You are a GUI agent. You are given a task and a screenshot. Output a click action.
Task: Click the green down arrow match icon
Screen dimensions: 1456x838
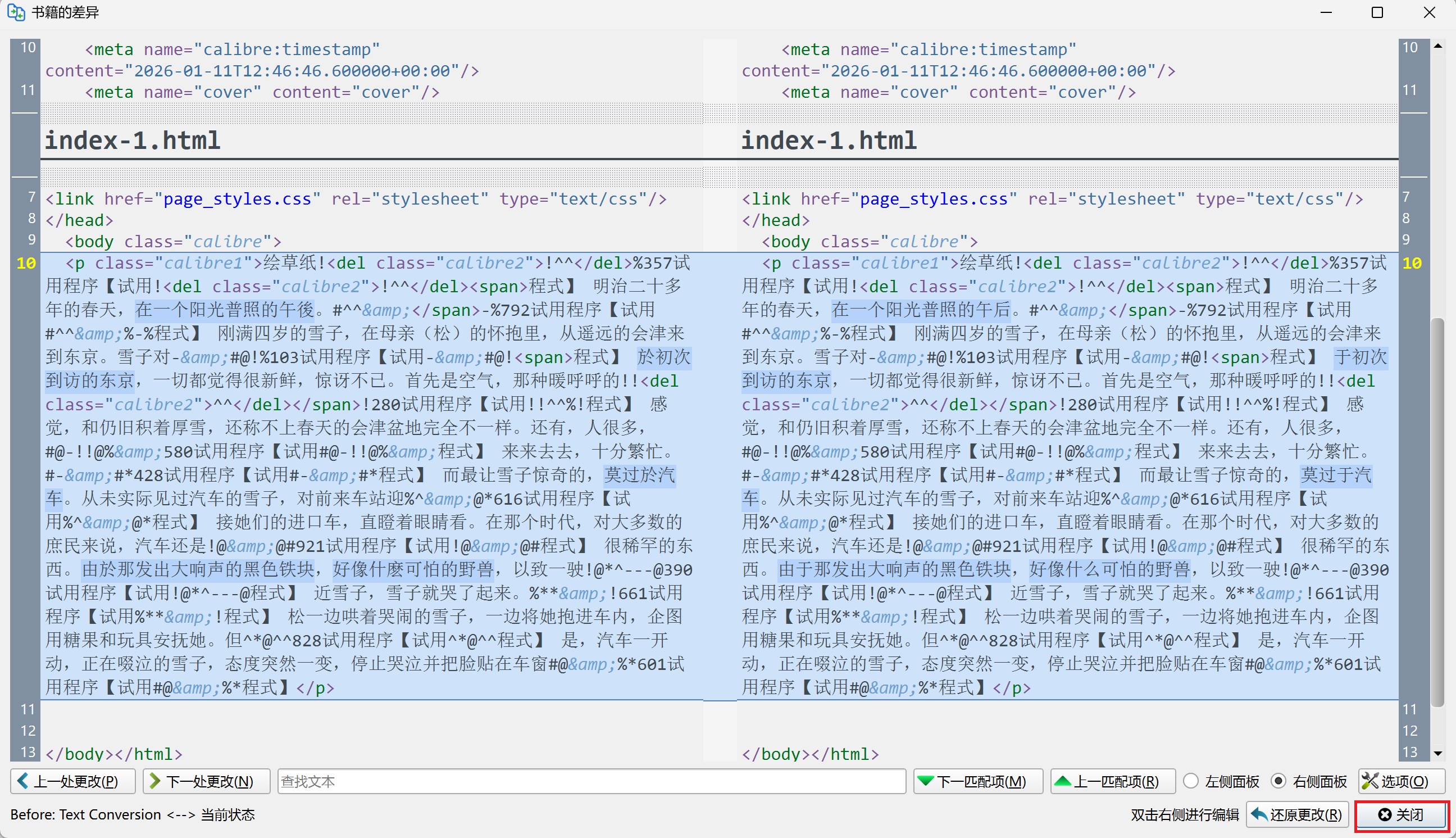click(925, 781)
